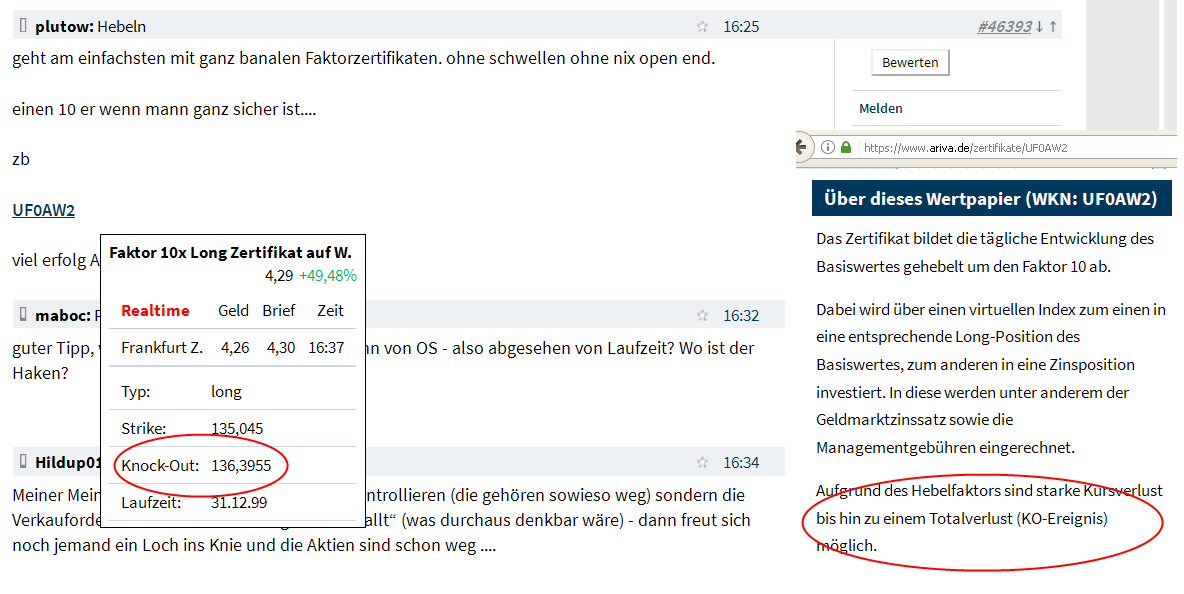1184x594 pixels.
Task: Click the down arrow next to #46393
Action: pyautogui.click(x=1040, y=26)
